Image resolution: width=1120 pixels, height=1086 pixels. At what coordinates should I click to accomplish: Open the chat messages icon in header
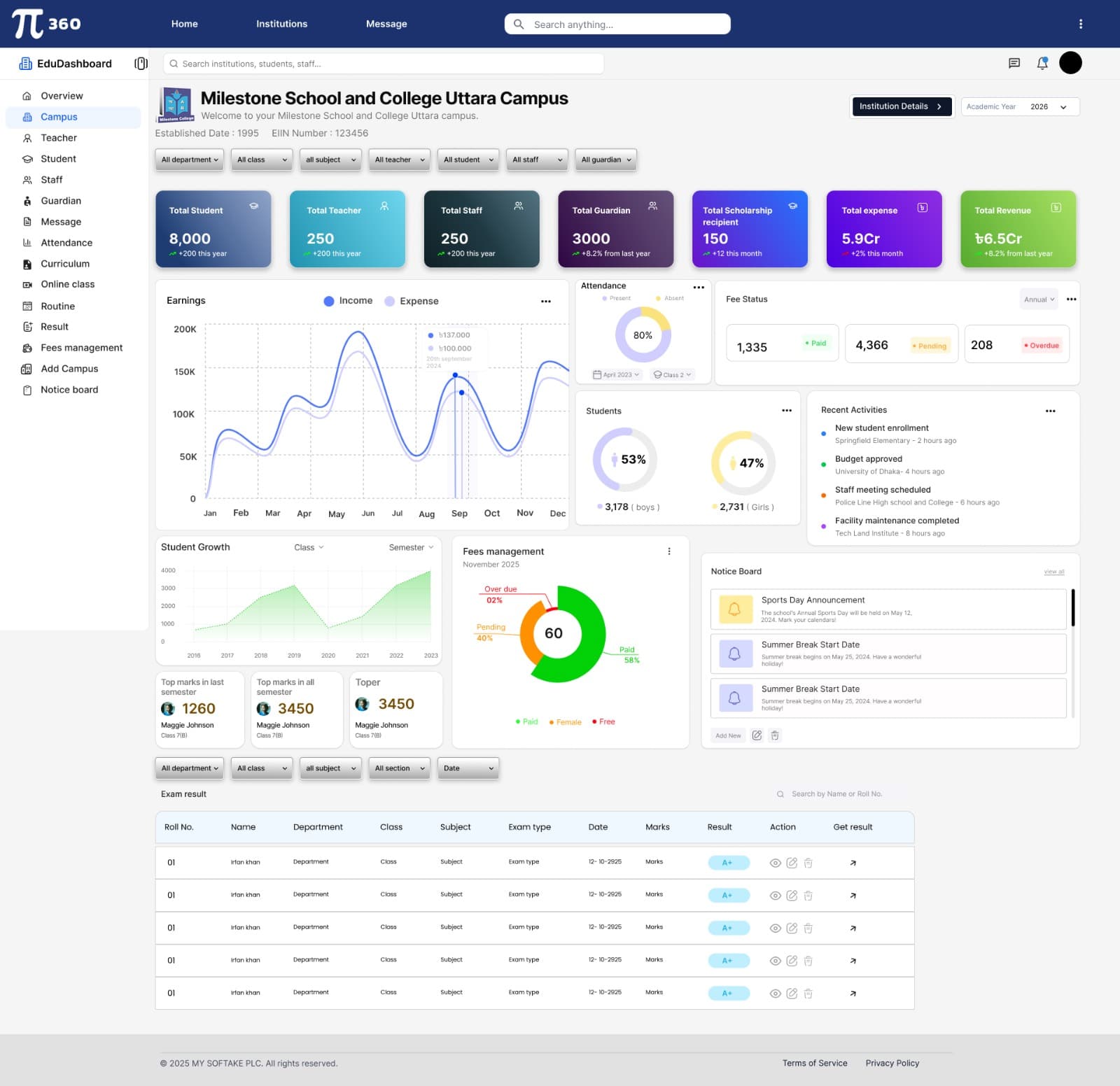1014,63
